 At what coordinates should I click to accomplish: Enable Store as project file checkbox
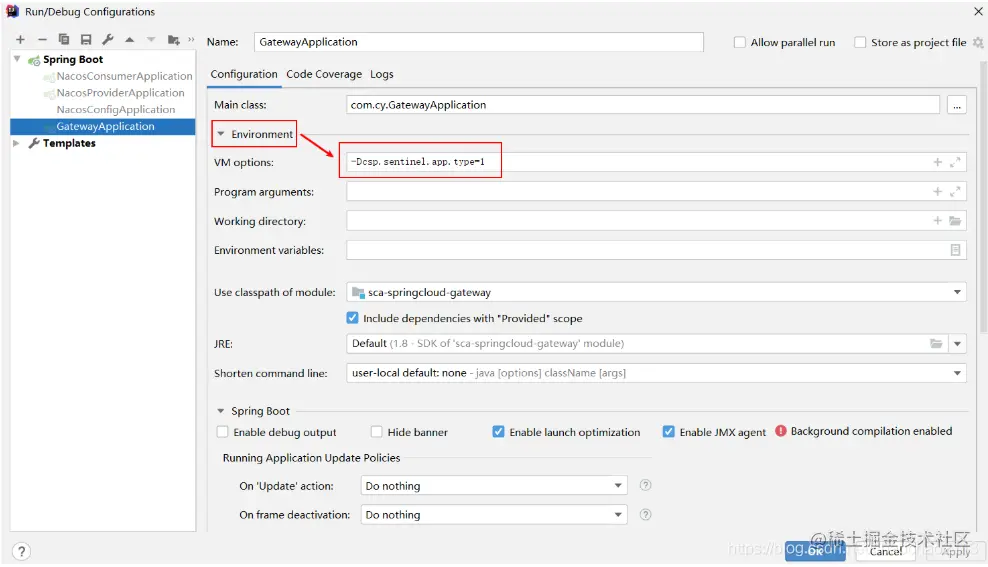pos(860,42)
